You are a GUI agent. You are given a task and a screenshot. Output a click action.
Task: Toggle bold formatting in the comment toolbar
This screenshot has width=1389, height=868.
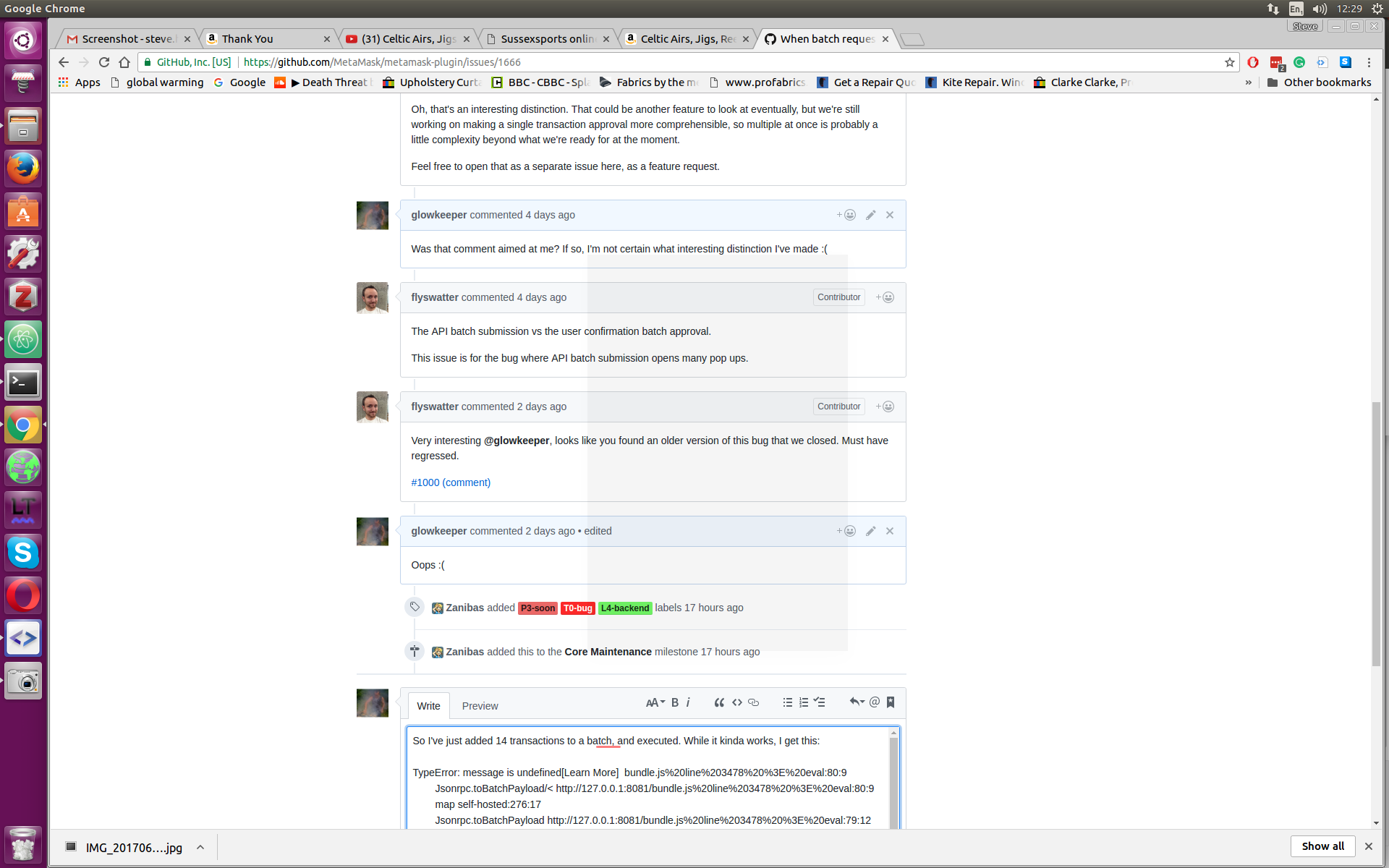pyautogui.click(x=674, y=702)
